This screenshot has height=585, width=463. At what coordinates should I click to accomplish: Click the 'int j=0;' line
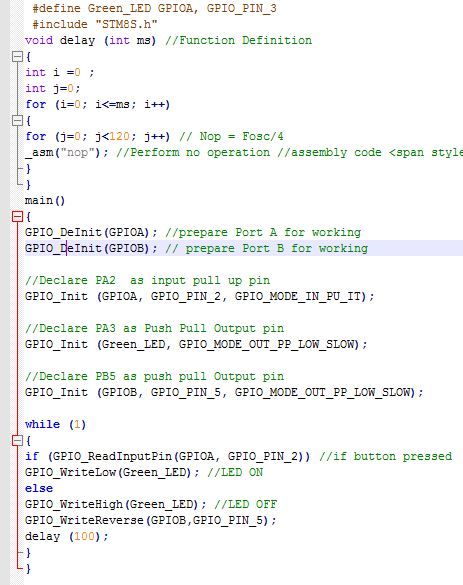point(53,88)
